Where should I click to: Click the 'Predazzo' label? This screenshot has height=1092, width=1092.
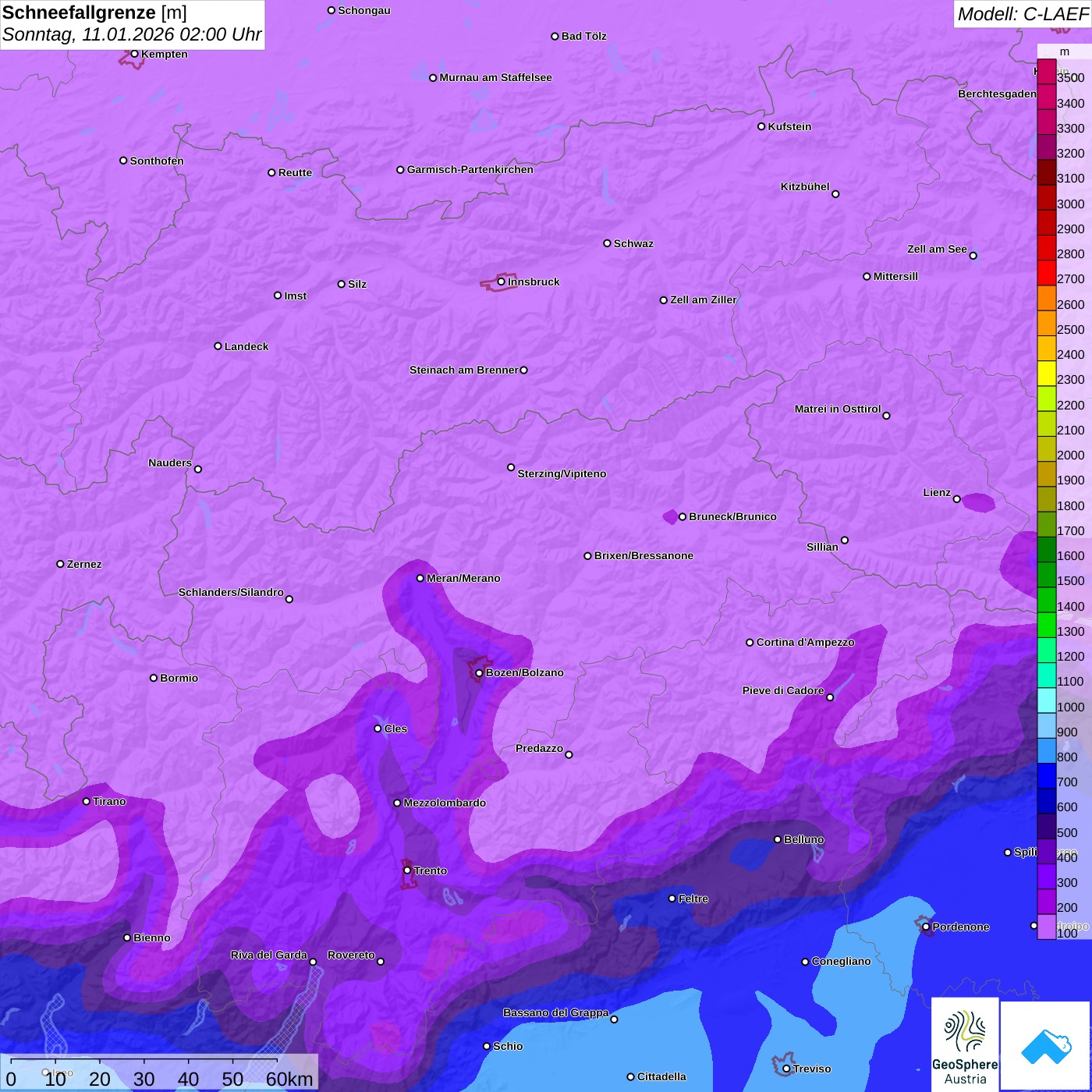click(x=539, y=748)
